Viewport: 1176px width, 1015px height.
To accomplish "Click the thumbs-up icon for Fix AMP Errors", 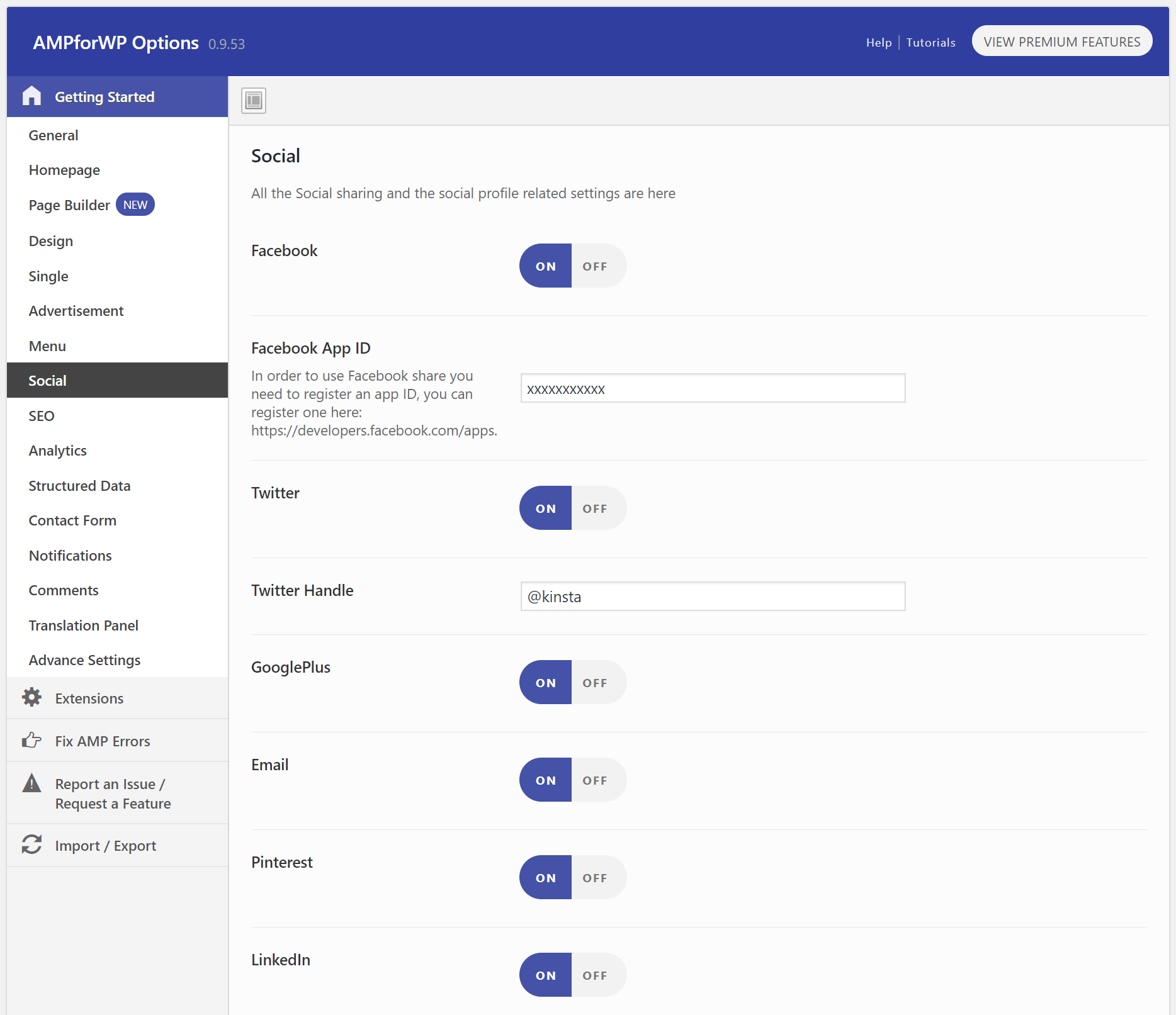I will pyautogui.click(x=31, y=740).
